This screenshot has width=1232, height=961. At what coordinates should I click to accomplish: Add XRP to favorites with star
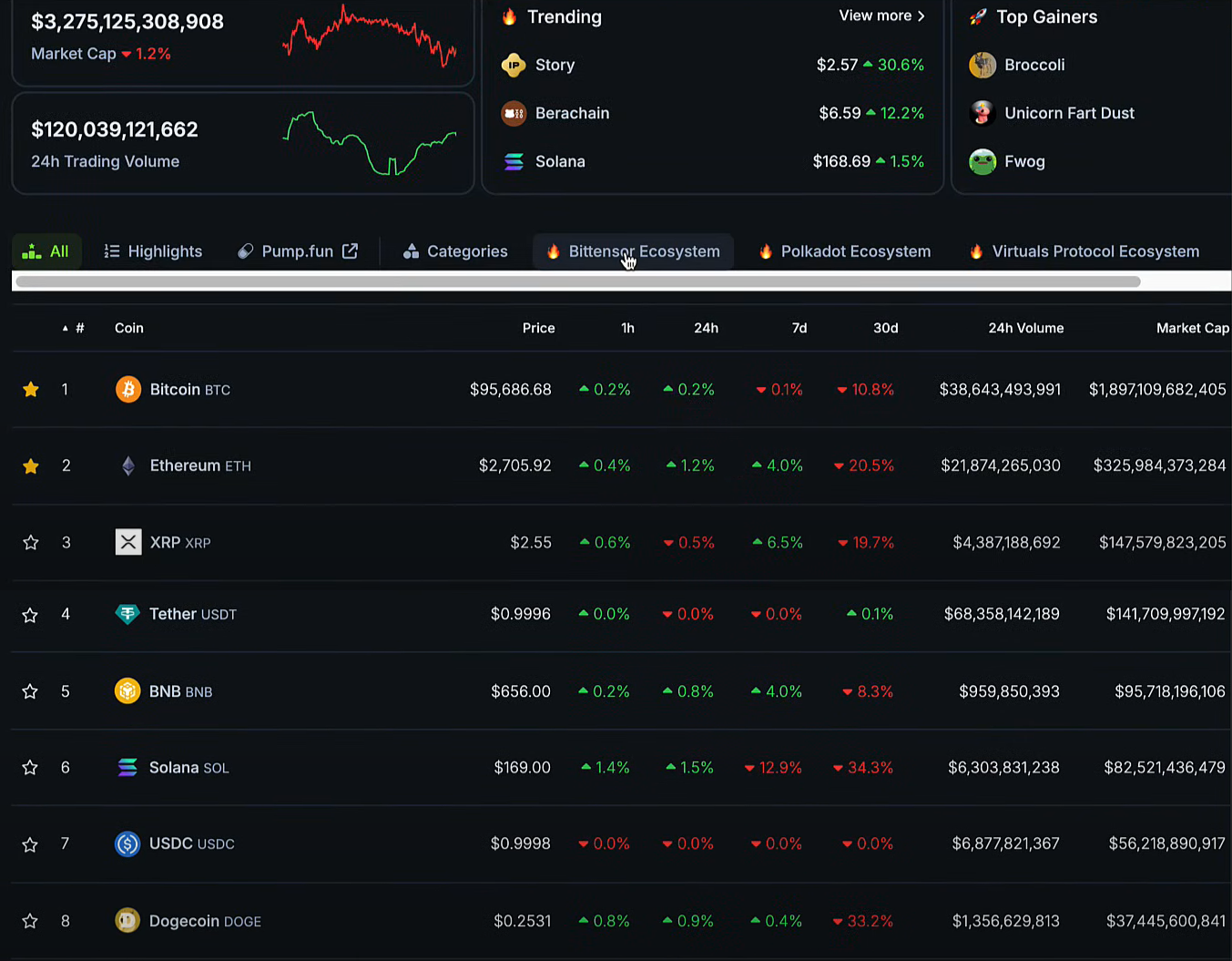click(31, 543)
